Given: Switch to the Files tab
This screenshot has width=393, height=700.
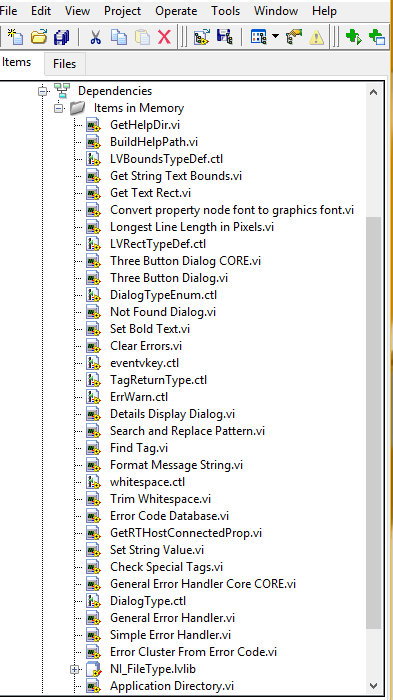Looking at the screenshot, I should click(x=64, y=64).
